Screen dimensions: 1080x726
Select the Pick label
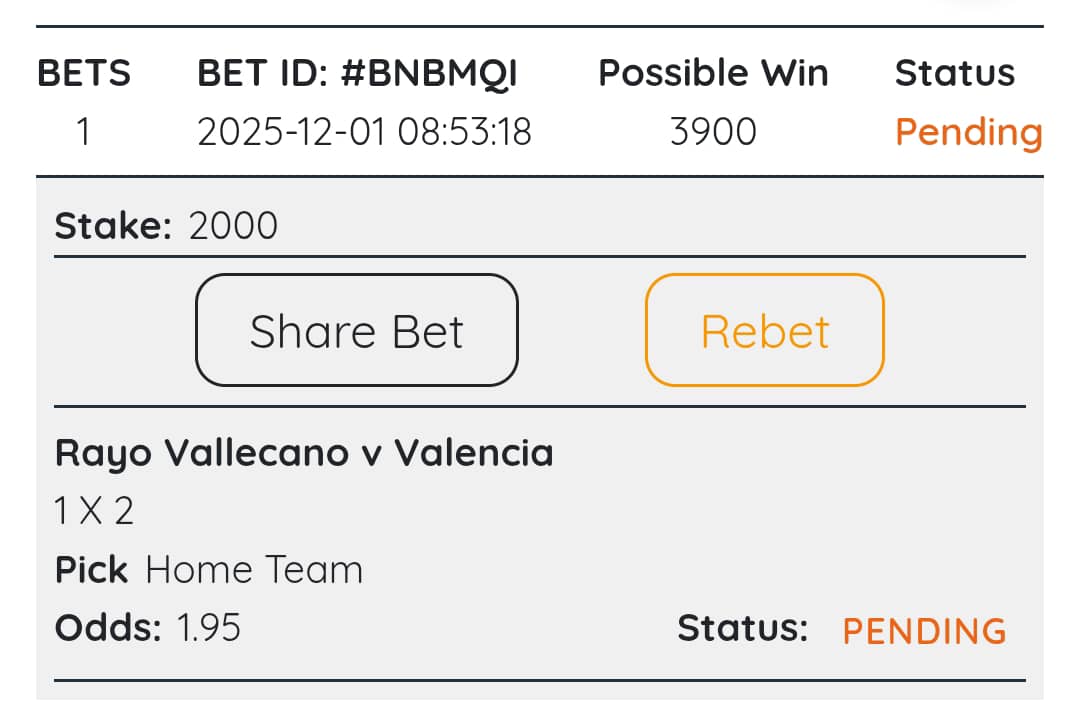pyautogui.click(x=91, y=570)
